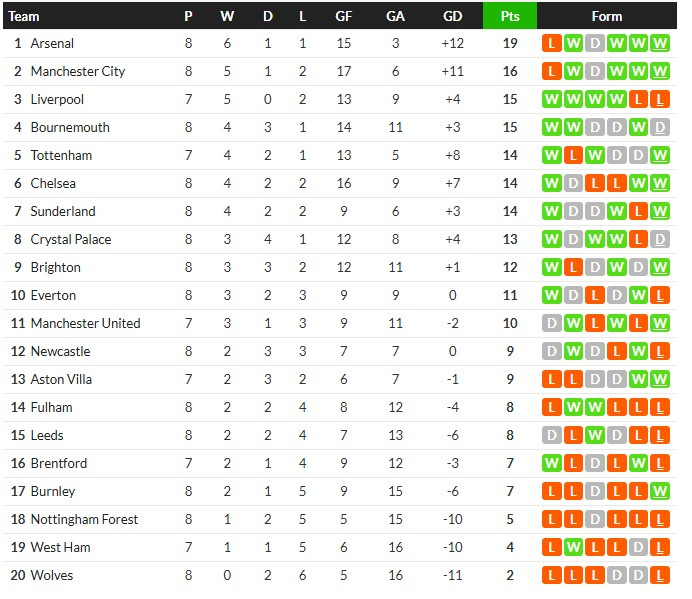This screenshot has width=692, height=599.
Task: Click Nottingham Forest's only draw form badge
Action: point(595,519)
